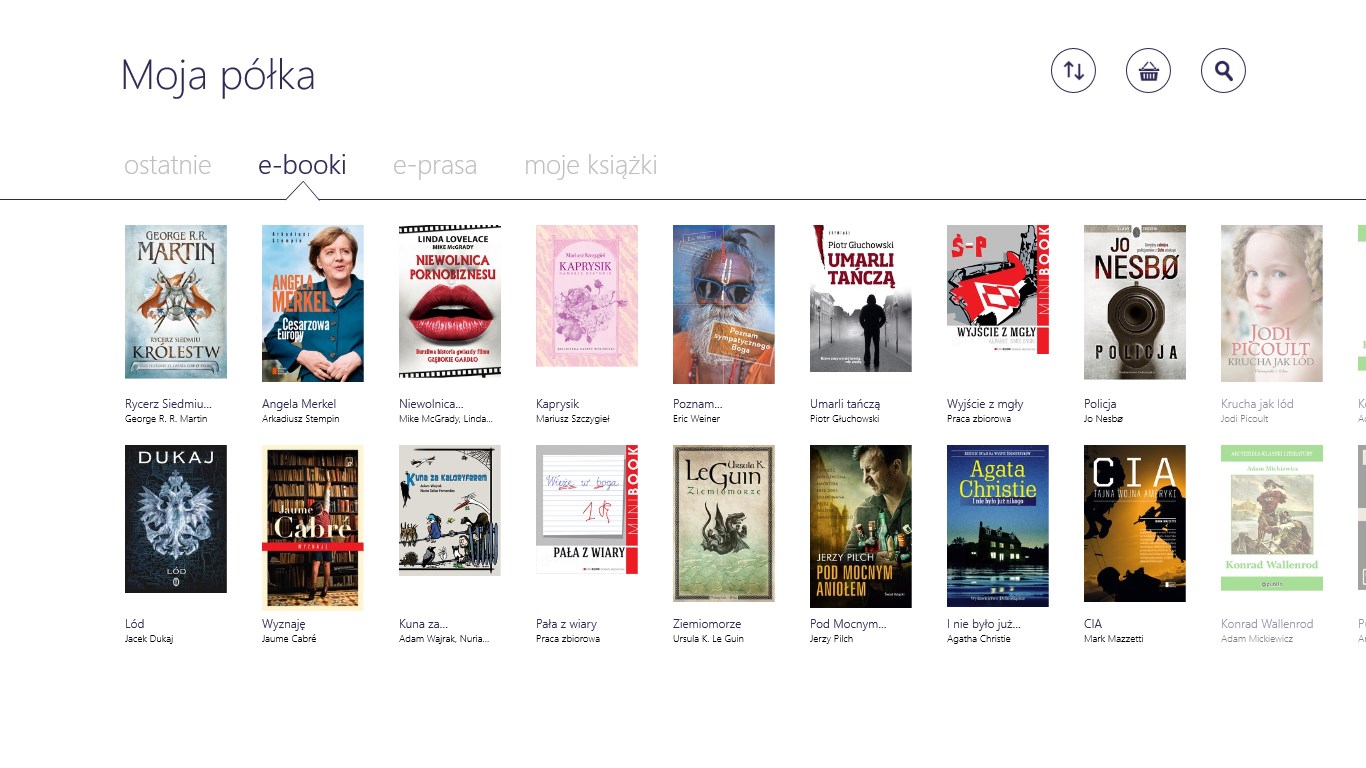Click author name Jaume Cabré

point(289,639)
